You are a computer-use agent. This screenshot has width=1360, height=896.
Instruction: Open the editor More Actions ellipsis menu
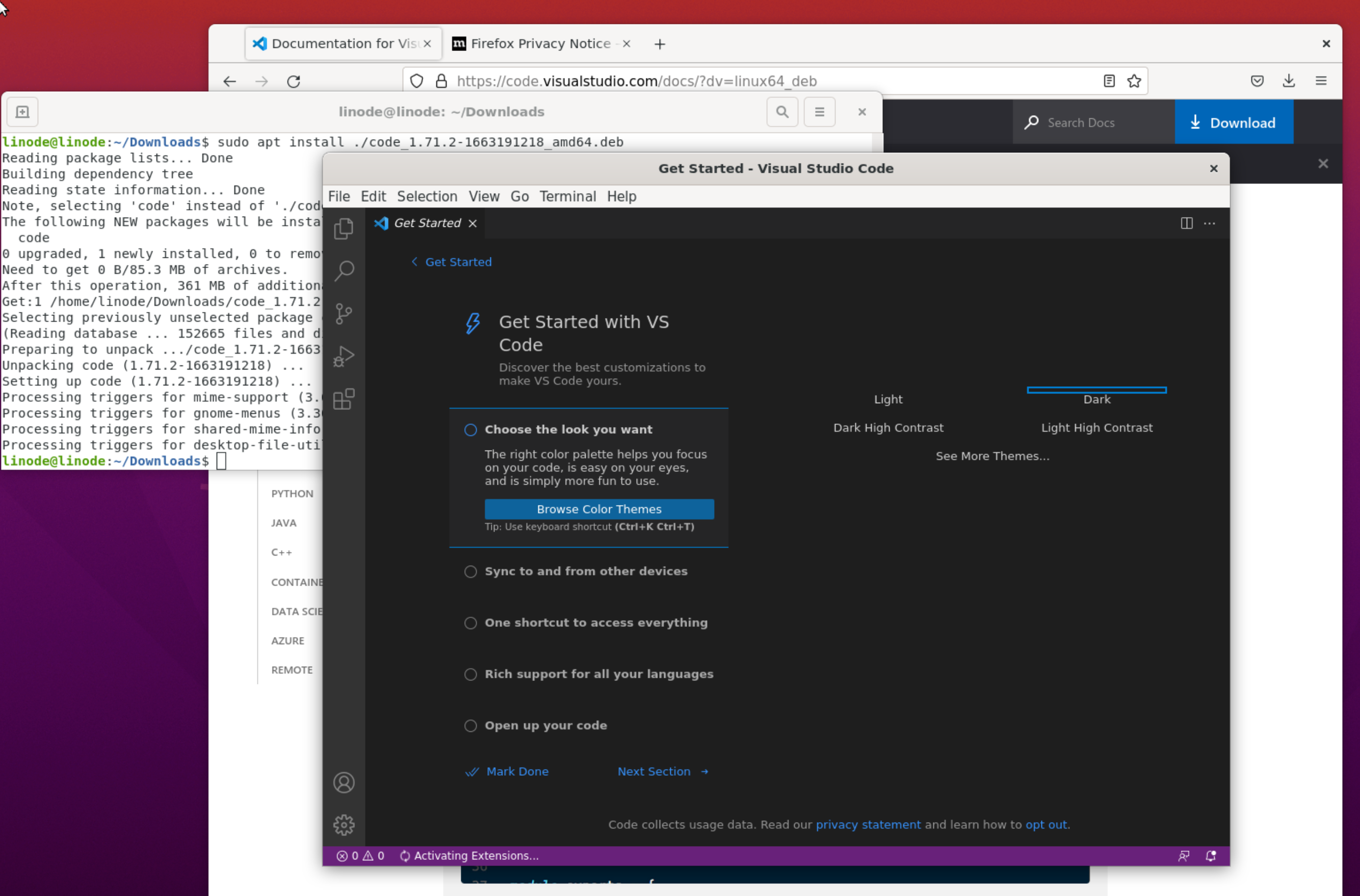pos(1209,223)
